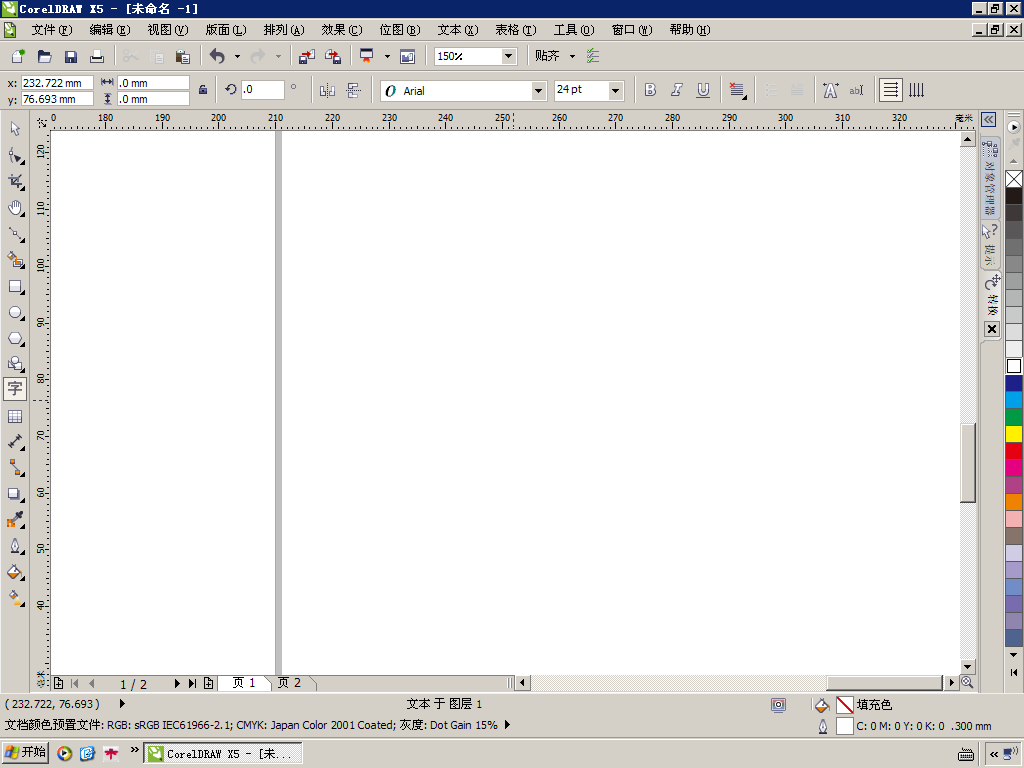This screenshot has height=768, width=1024.
Task: Select the Ellipse tool
Action: 15,312
